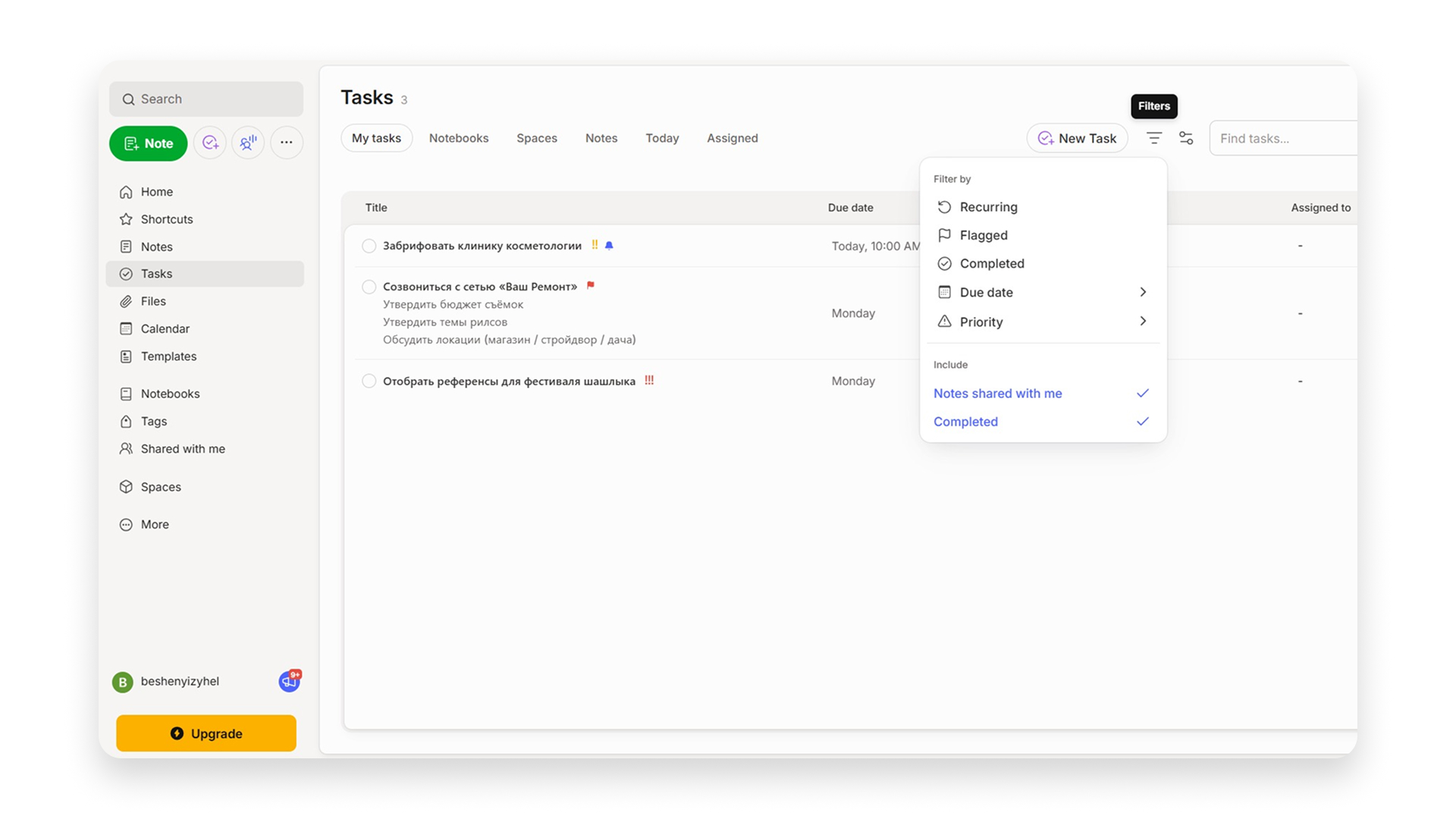Create a new note with Note button
1456x819 pixels.
149,143
